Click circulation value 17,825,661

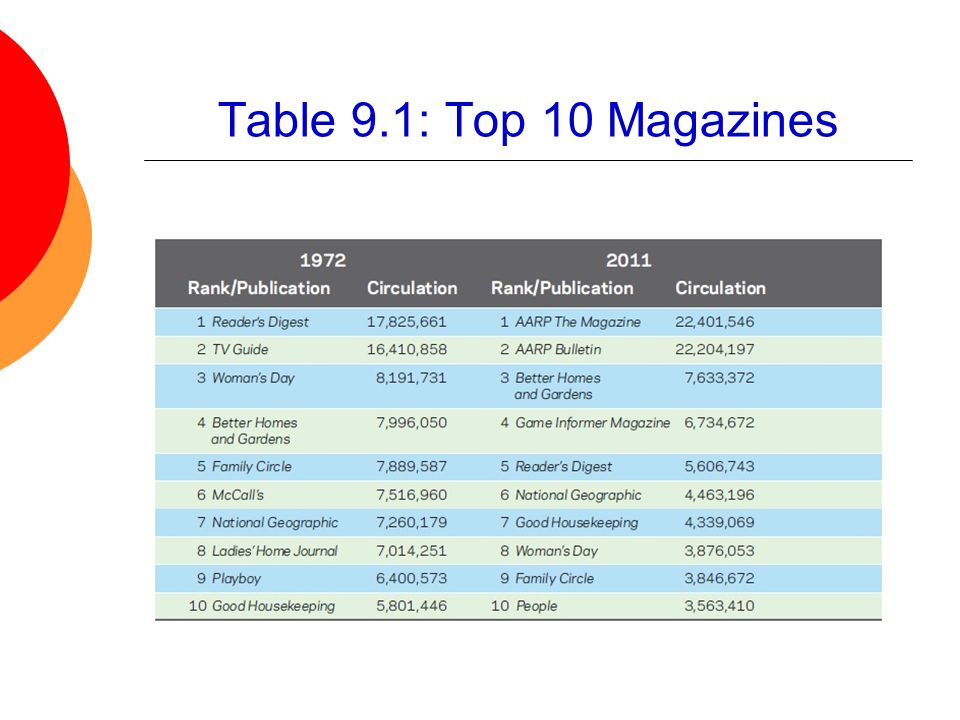[x=407, y=322]
